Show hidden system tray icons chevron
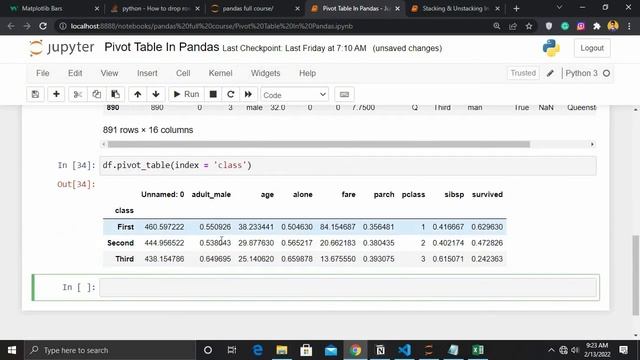Screen dimensions: 640x360 pyautogui.click(x=551, y=350)
